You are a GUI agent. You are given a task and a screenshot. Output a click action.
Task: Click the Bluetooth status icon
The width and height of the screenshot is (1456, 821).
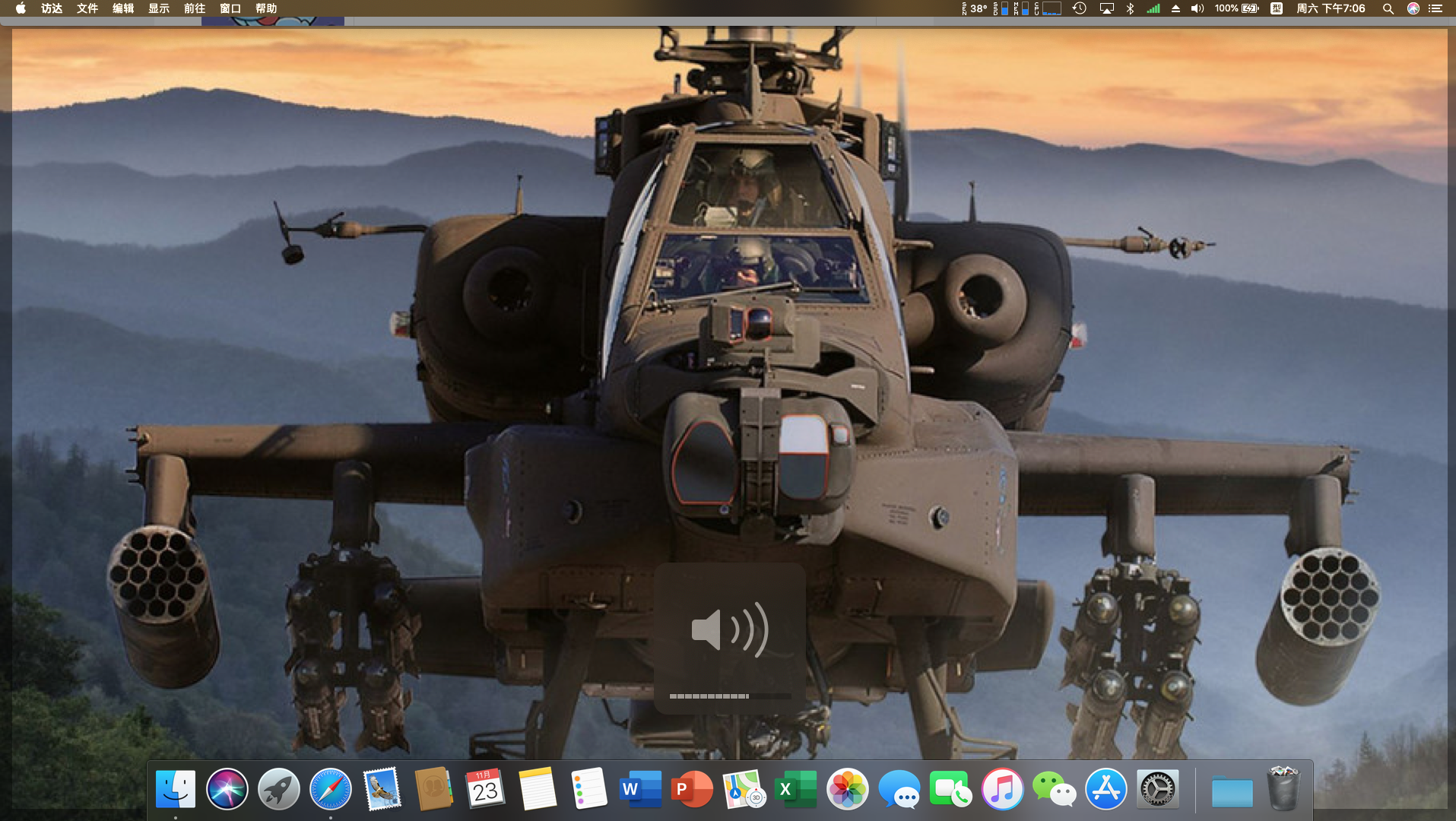point(1130,8)
